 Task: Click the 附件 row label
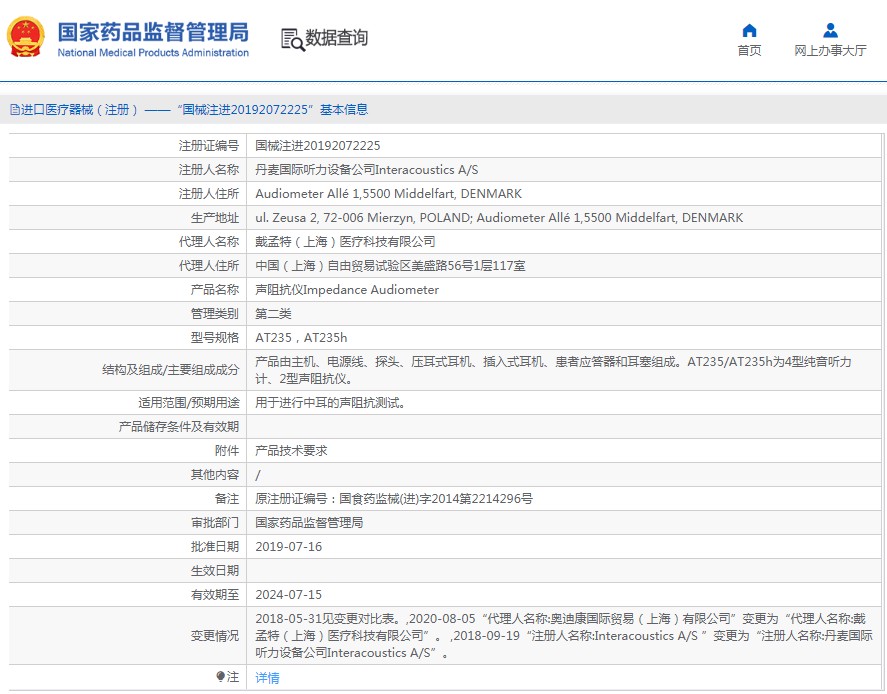(227, 451)
